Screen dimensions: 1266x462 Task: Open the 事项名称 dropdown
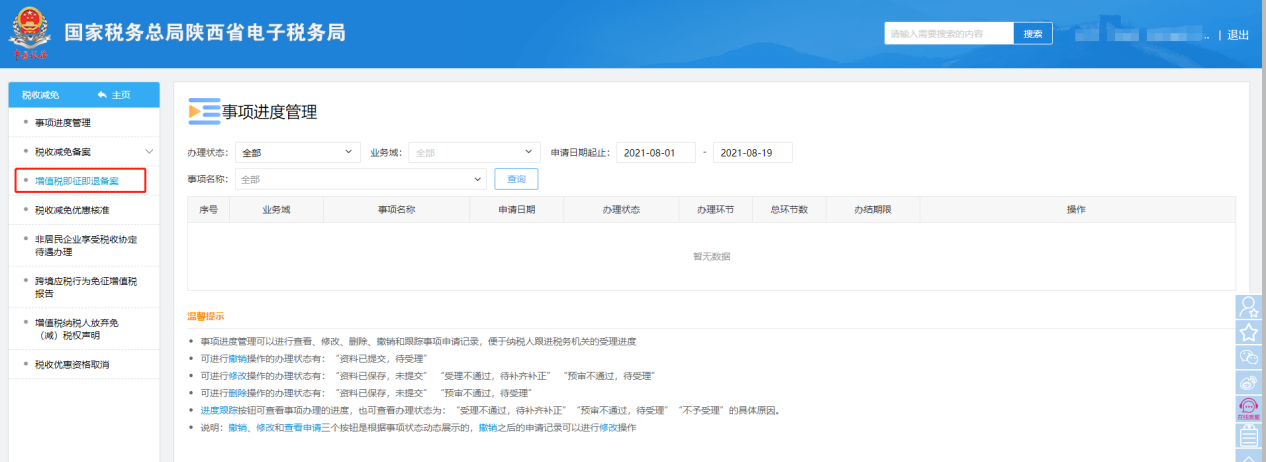pos(360,179)
